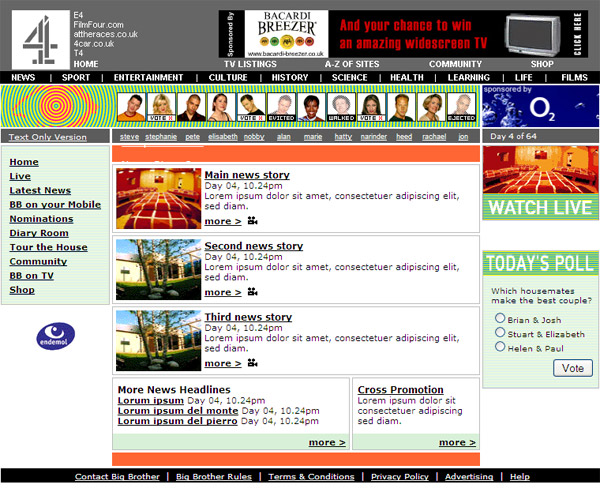Click the Endemol eye logo

[x=56, y=336]
